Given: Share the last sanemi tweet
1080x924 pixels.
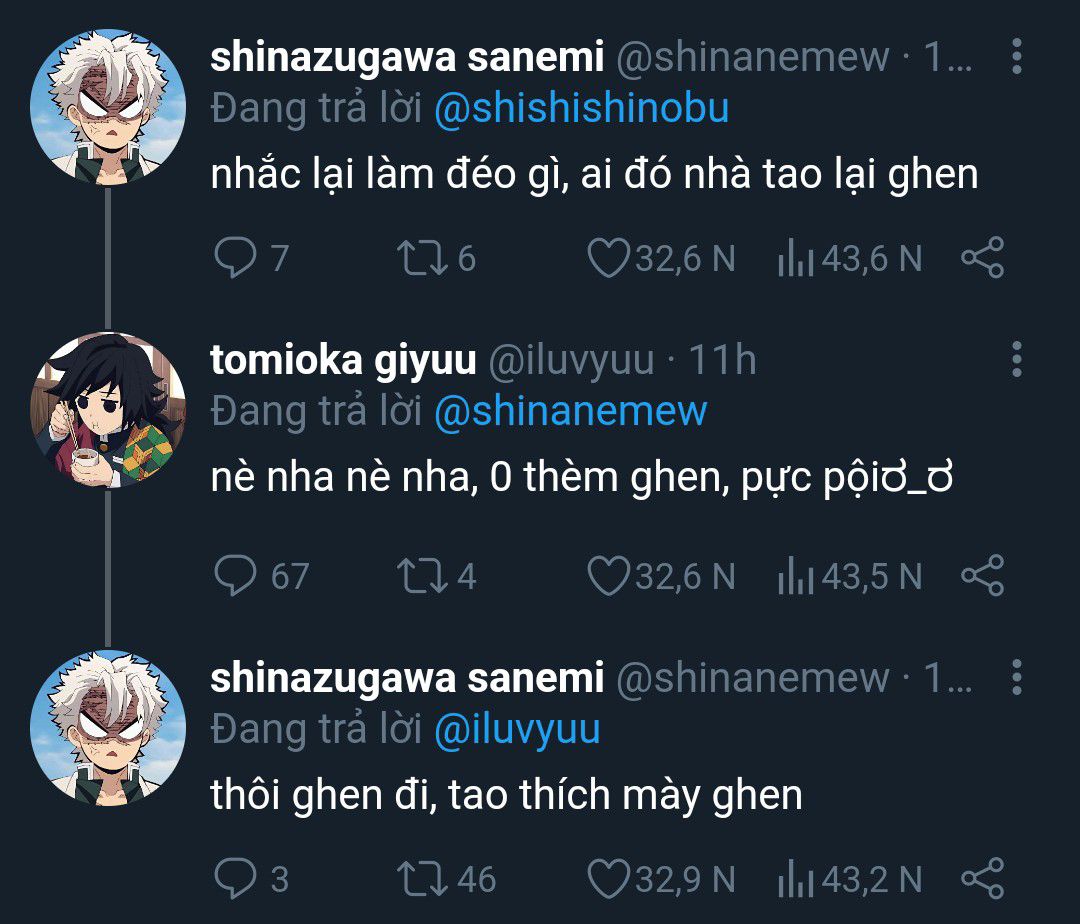Looking at the screenshot, I should pyautogui.click(x=983, y=879).
